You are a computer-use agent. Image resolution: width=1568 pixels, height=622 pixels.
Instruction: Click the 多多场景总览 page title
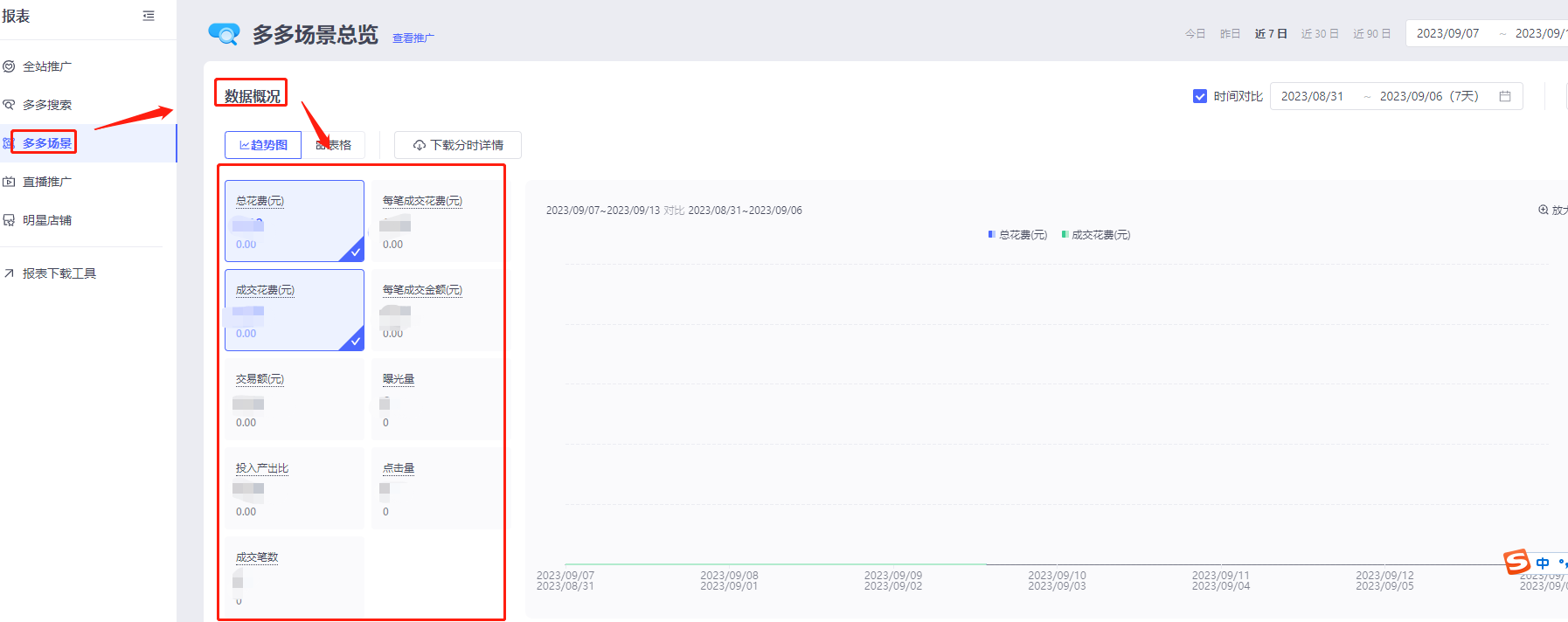point(315,34)
